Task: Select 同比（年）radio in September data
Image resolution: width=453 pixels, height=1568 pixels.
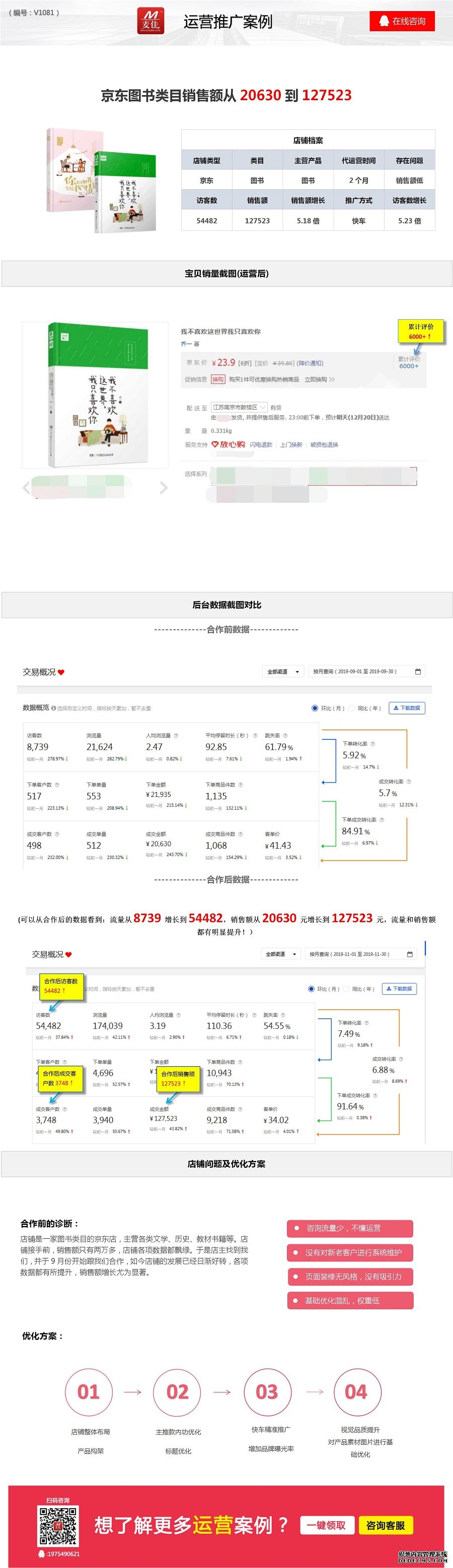Action: [352, 708]
